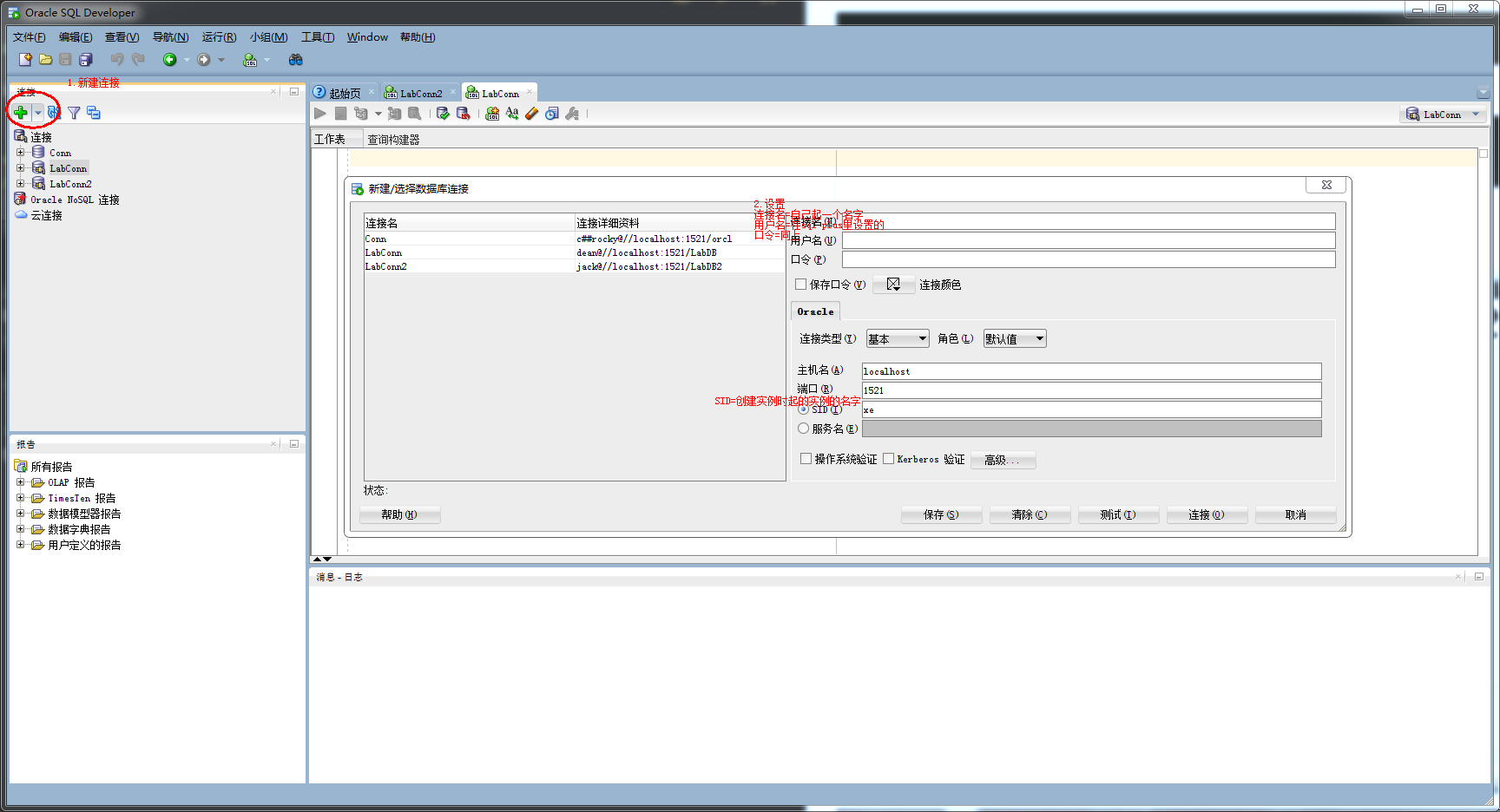The width and height of the screenshot is (1500, 812).
Task: Click the Save All icon
Action: (85, 60)
